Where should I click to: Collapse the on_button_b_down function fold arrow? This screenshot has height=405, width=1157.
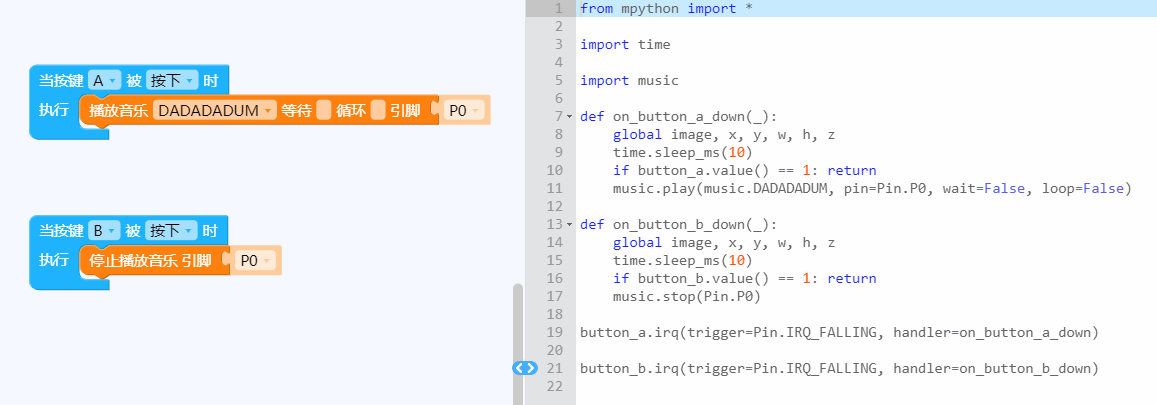569,225
